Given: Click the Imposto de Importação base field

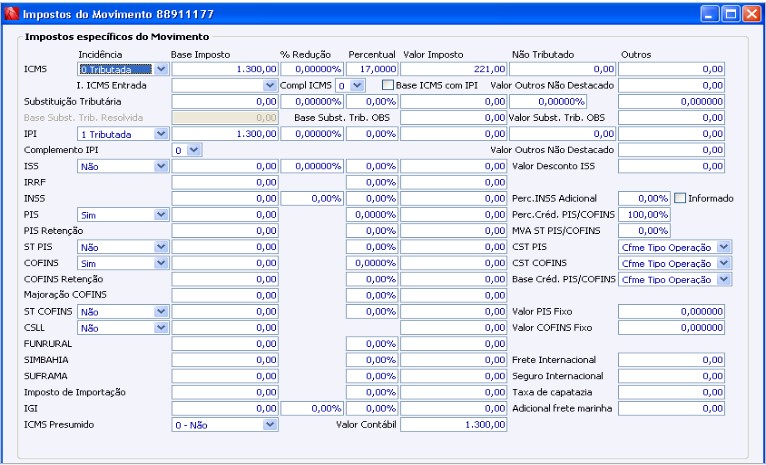Looking at the screenshot, I should pyautogui.click(x=225, y=392).
